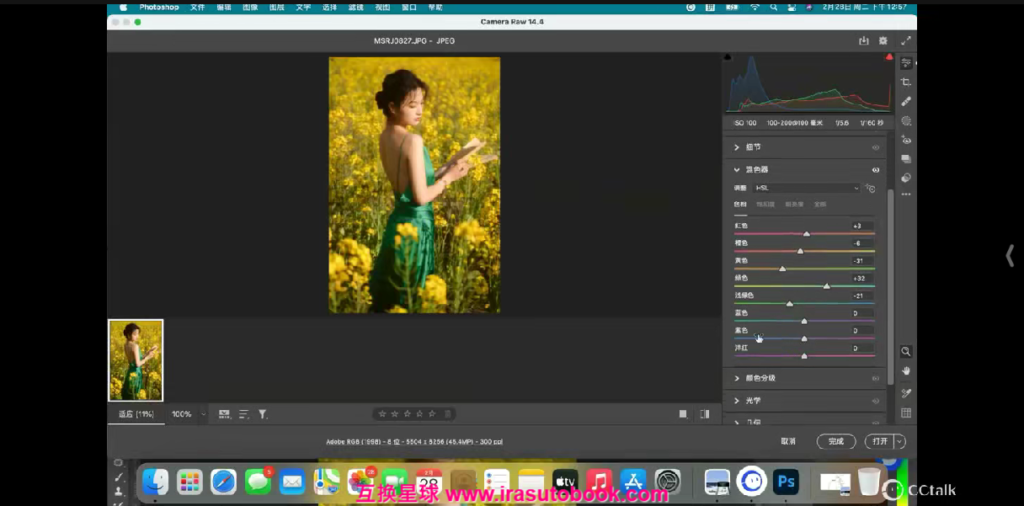Toggle shadow clipping warning indicator
The height and width of the screenshot is (506, 1024).
[728, 57]
